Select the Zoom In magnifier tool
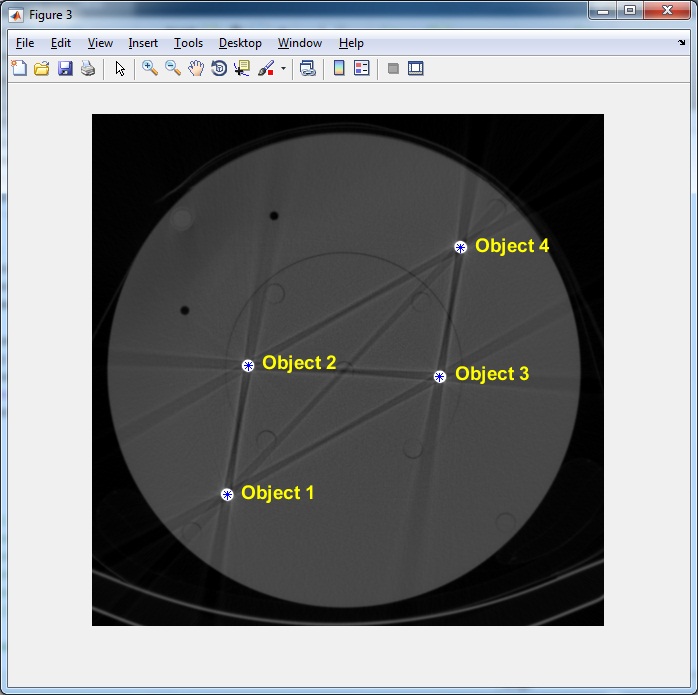 [150, 69]
